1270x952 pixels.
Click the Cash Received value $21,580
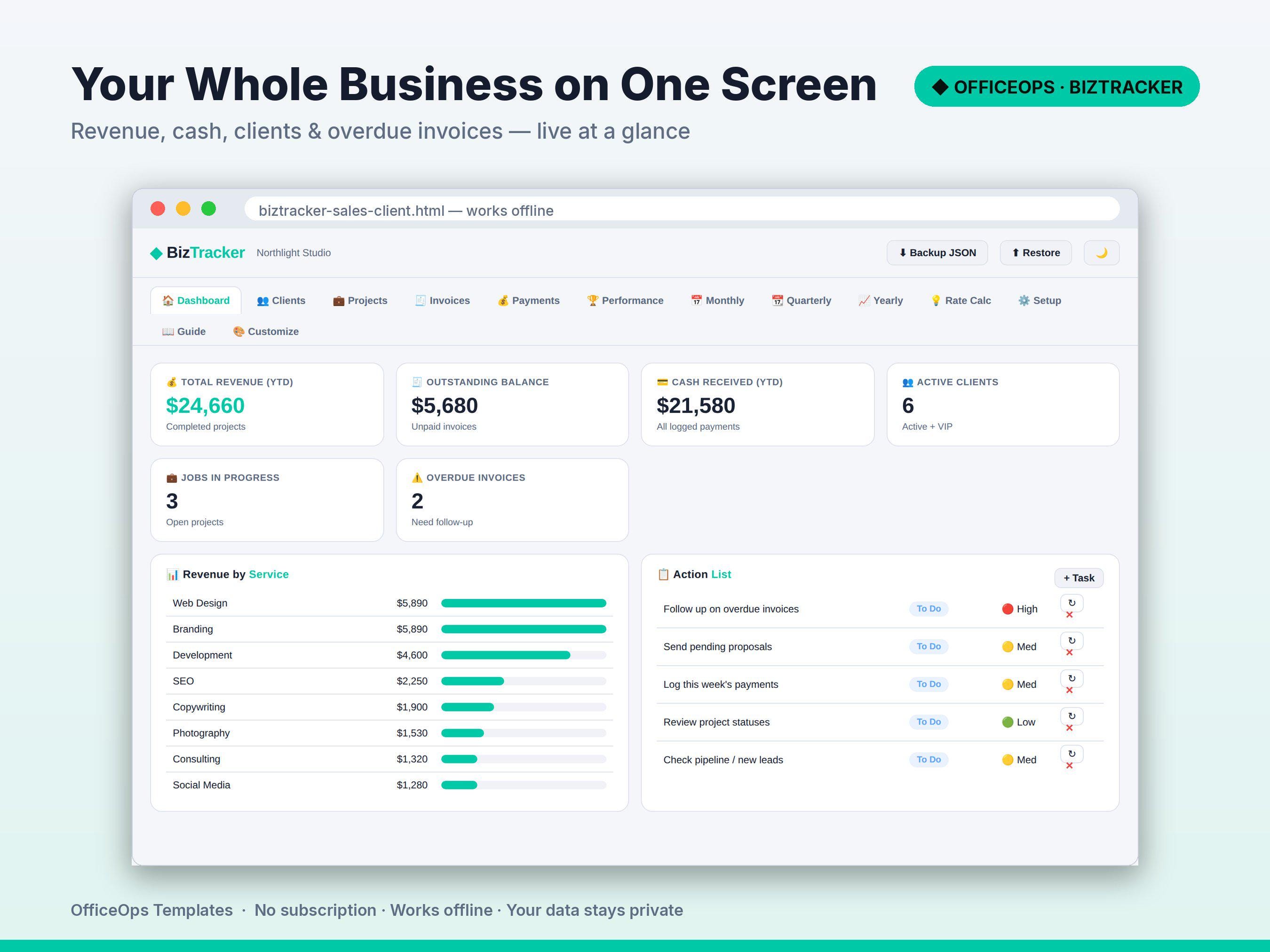[x=696, y=406]
